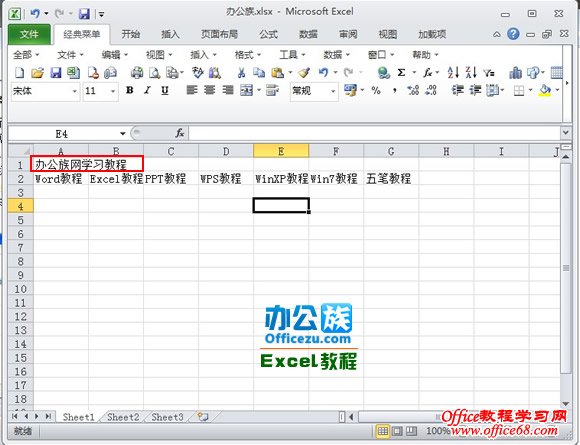The width and height of the screenshot is (580, 445).
Task: Toggle Align Left for the cell
Action: pos(192,90)
